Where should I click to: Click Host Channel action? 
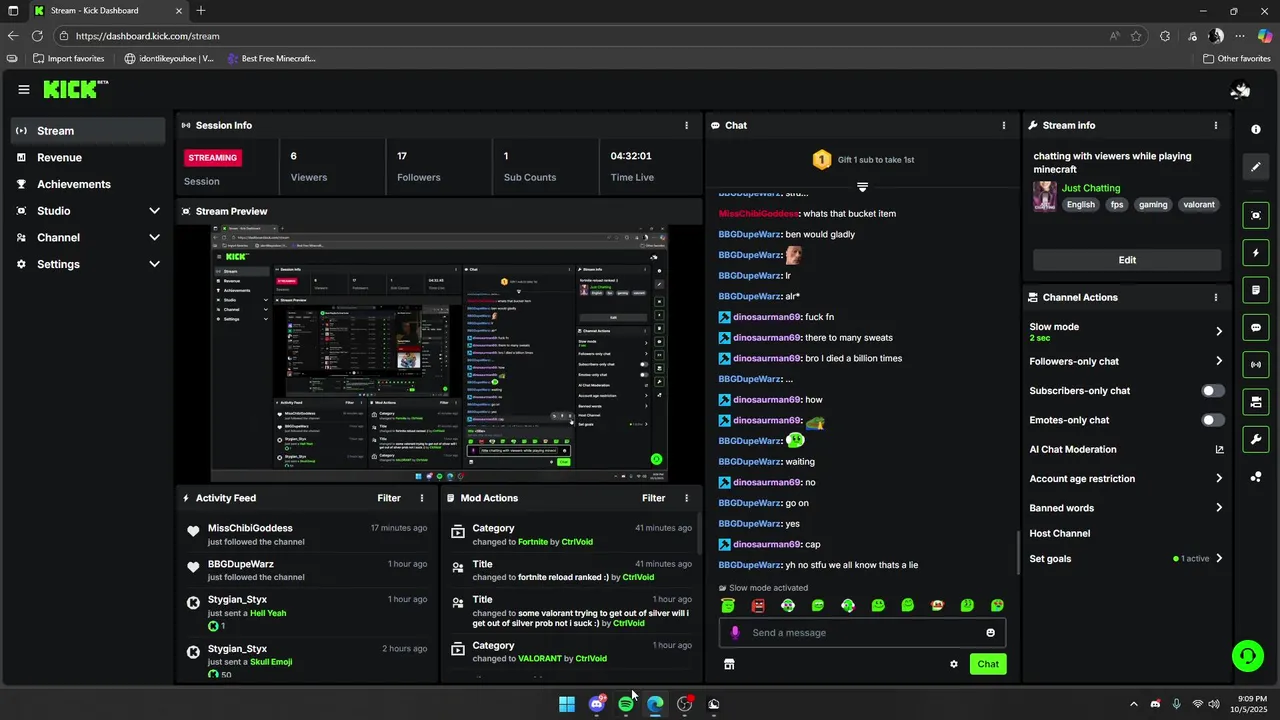click(1060, 534)
